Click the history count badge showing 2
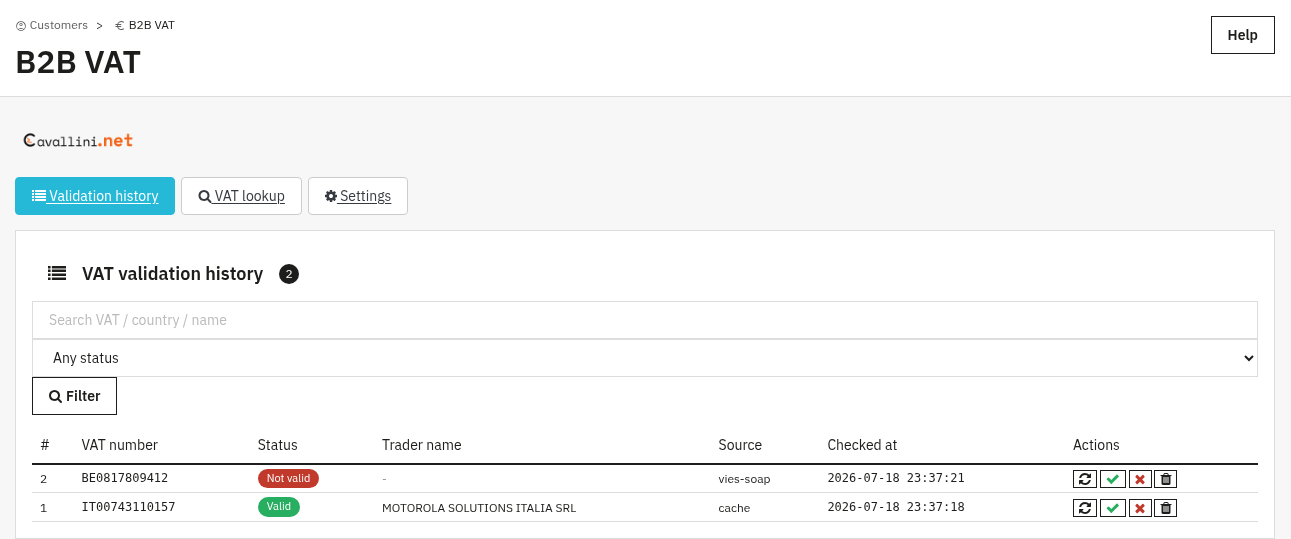This screenshot has width=1291, height=539. pos(289,274)
